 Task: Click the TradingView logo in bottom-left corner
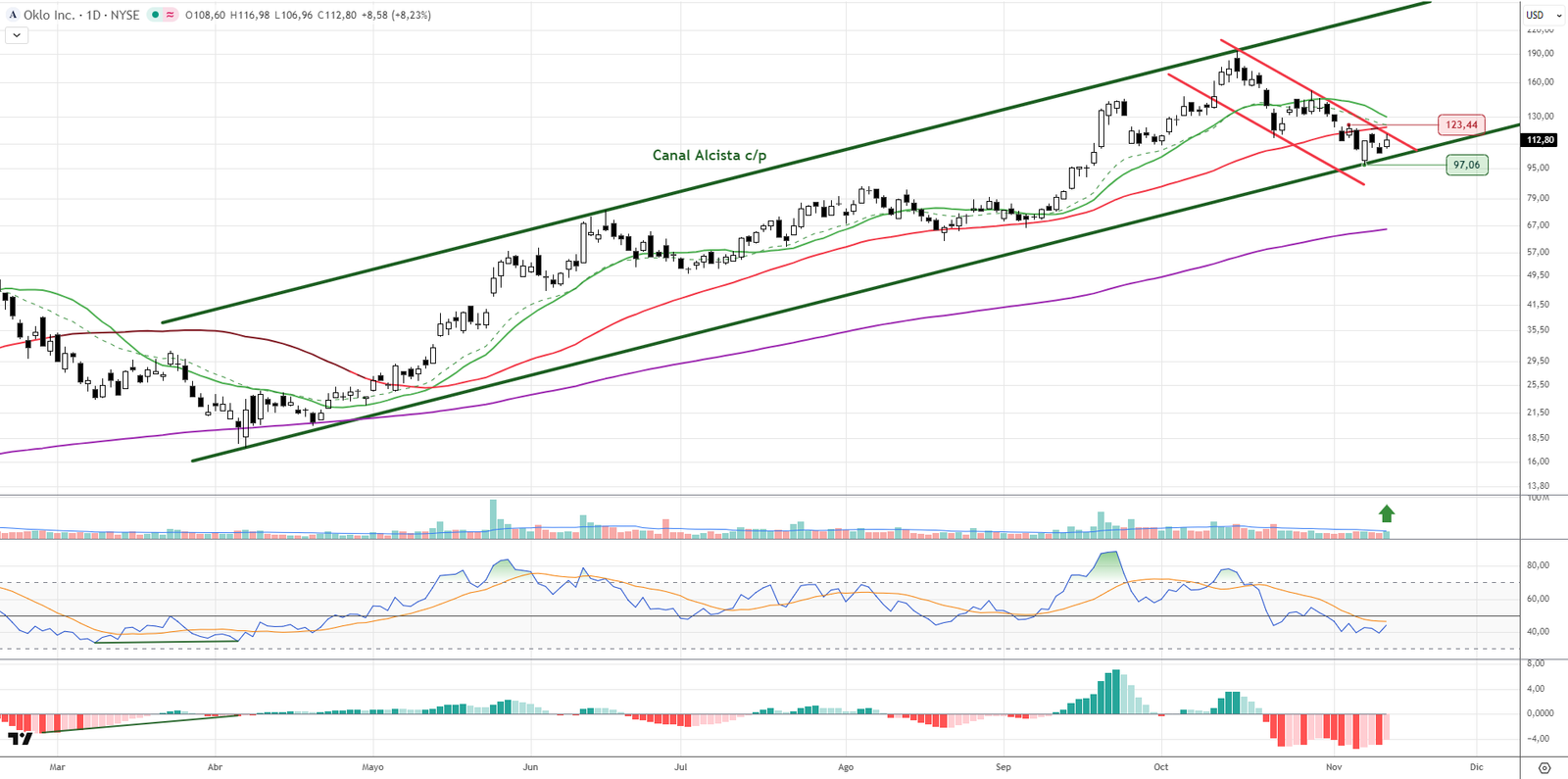point(20,738)
